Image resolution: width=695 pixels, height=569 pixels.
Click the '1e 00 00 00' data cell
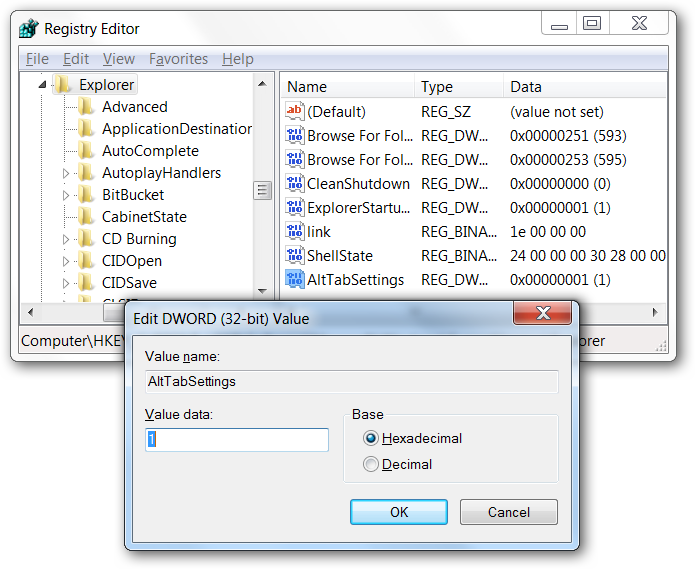point(548,232)
